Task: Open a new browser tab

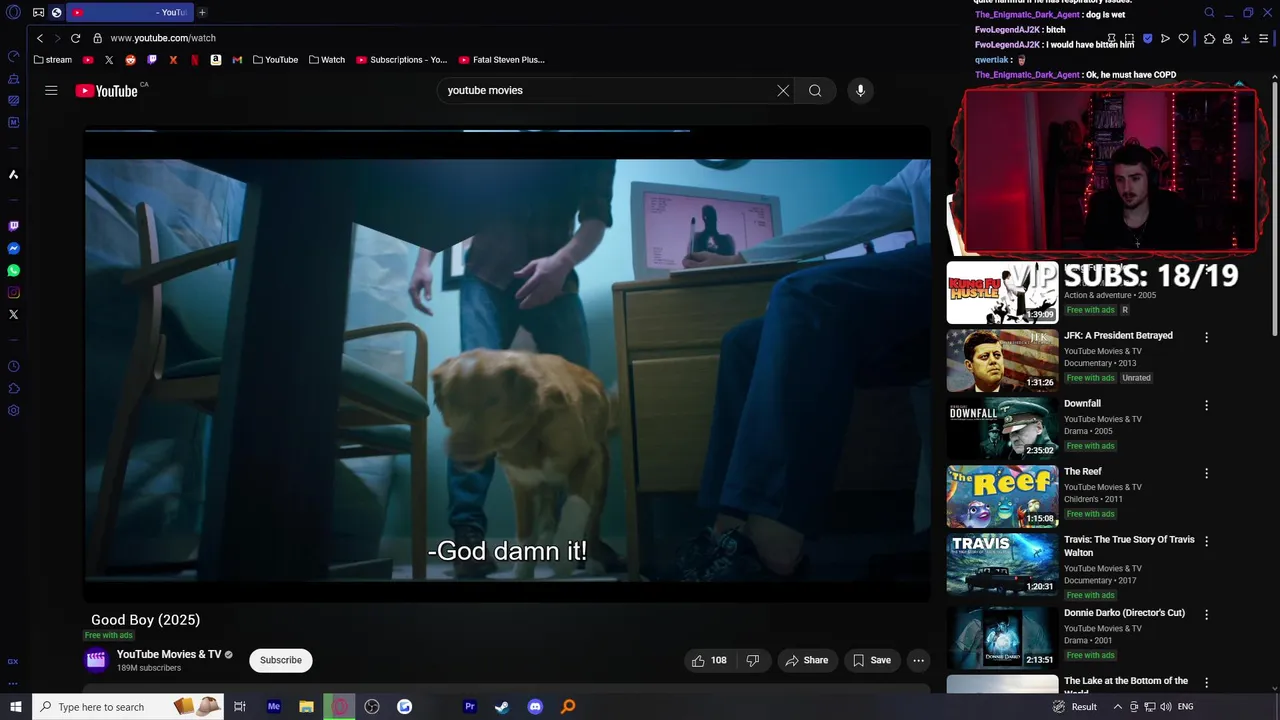Action: pos(202,12)
